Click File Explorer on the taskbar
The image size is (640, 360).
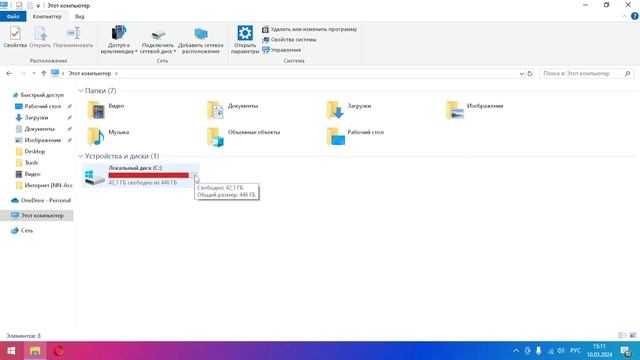[35, 351]
